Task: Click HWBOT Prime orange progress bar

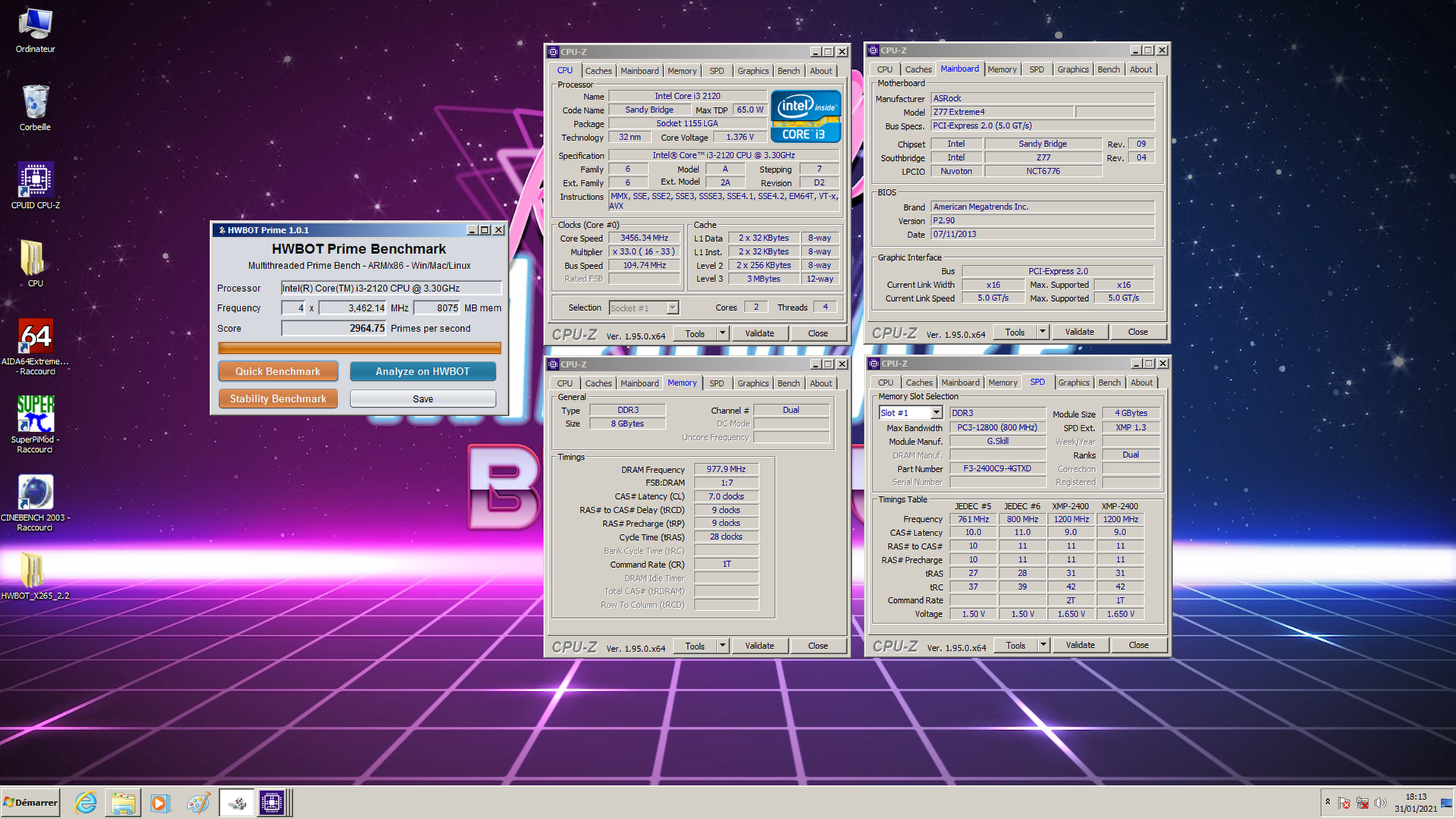Action: (x=359, y=348)
